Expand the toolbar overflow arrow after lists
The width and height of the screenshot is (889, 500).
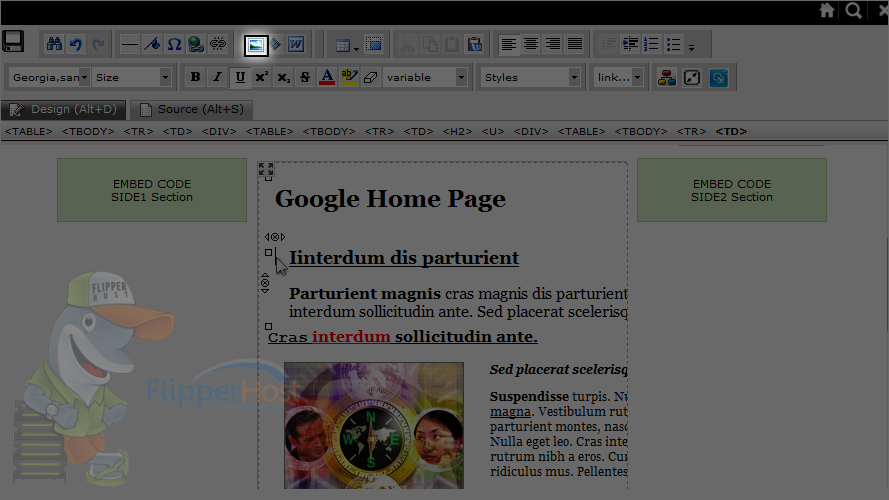click(691, 48)
